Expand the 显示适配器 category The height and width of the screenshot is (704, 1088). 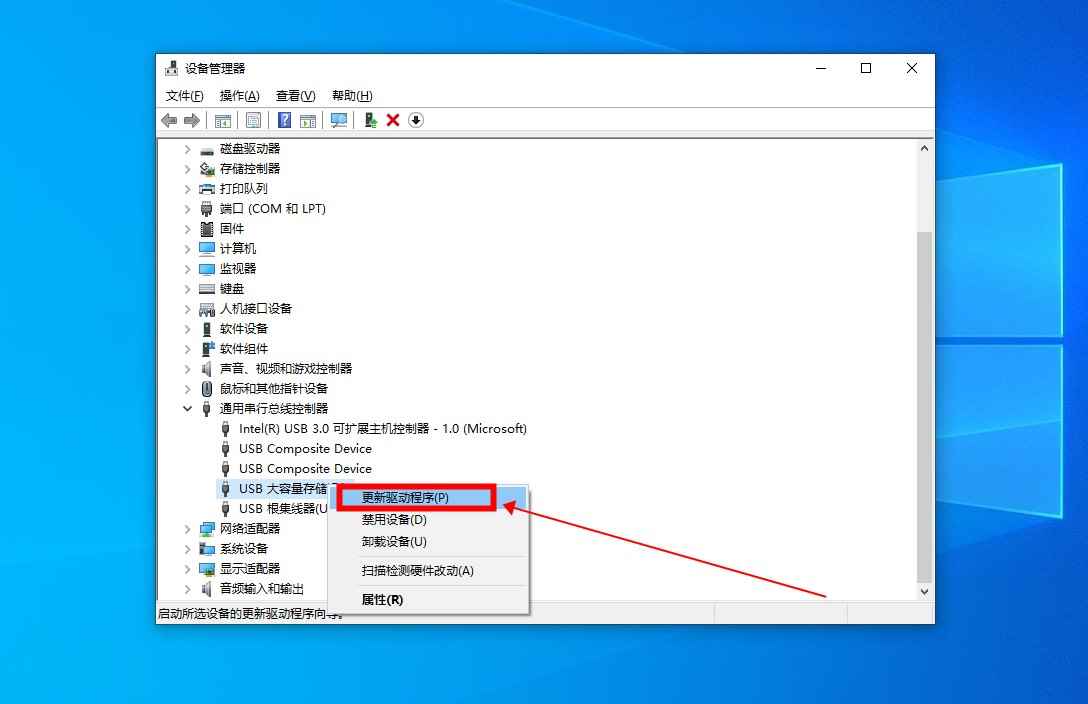pos(187,568)
